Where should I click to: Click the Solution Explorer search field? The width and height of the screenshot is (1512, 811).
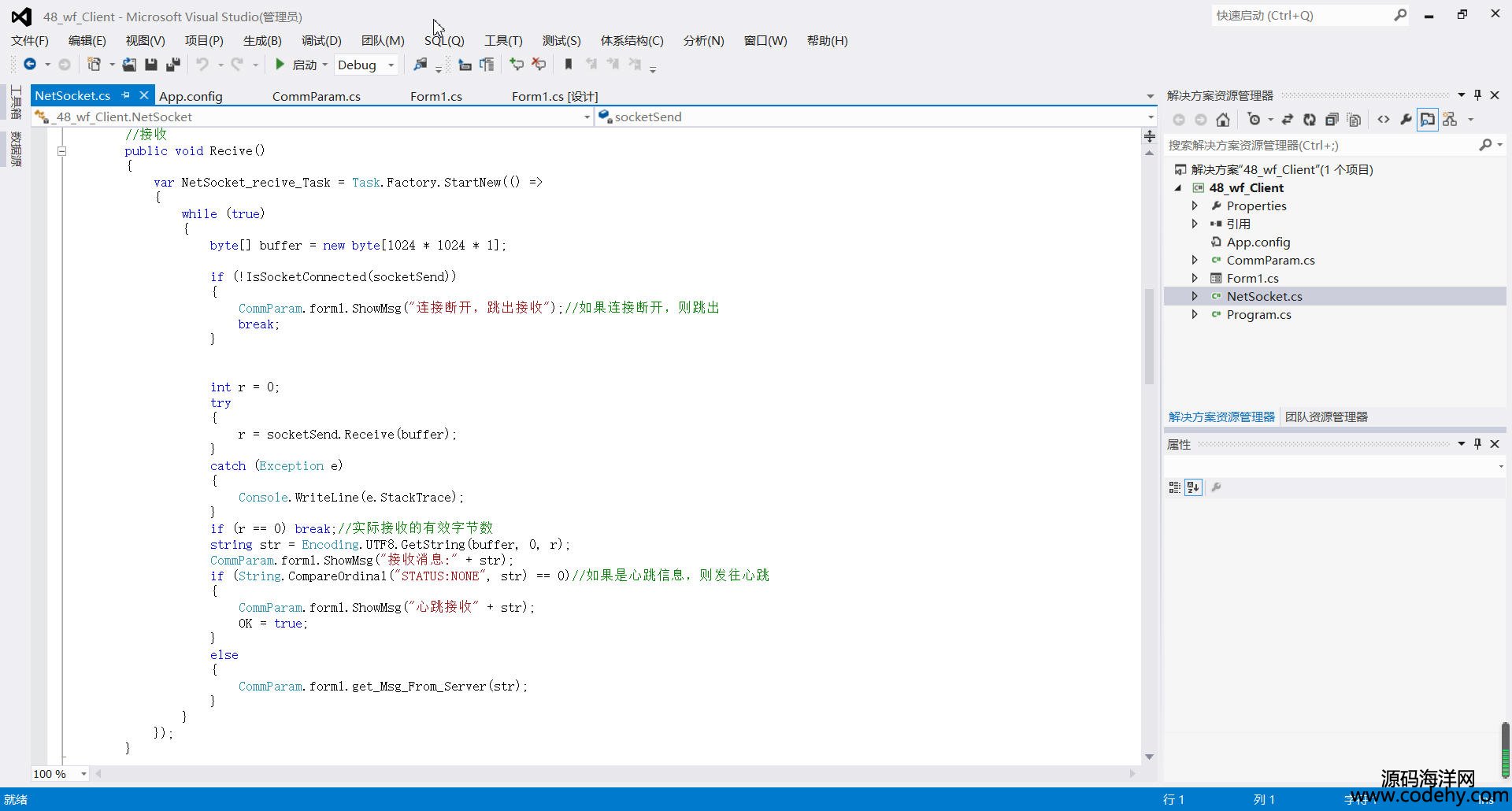coord(1335,145)
